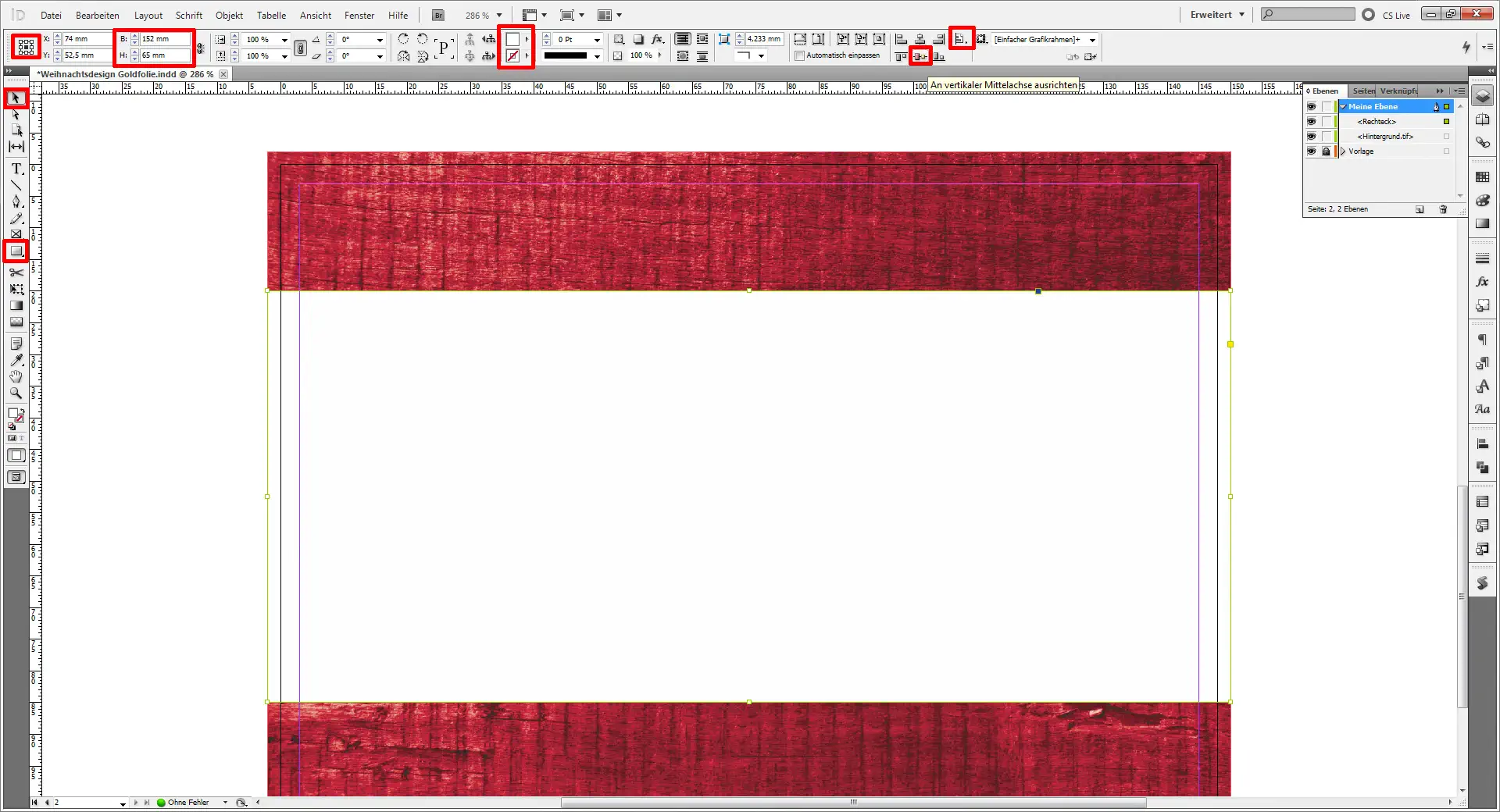1500x812 pixels.
Task: Hide the Vorlage layer visibility eye
Action: (x=1312, y=151)
